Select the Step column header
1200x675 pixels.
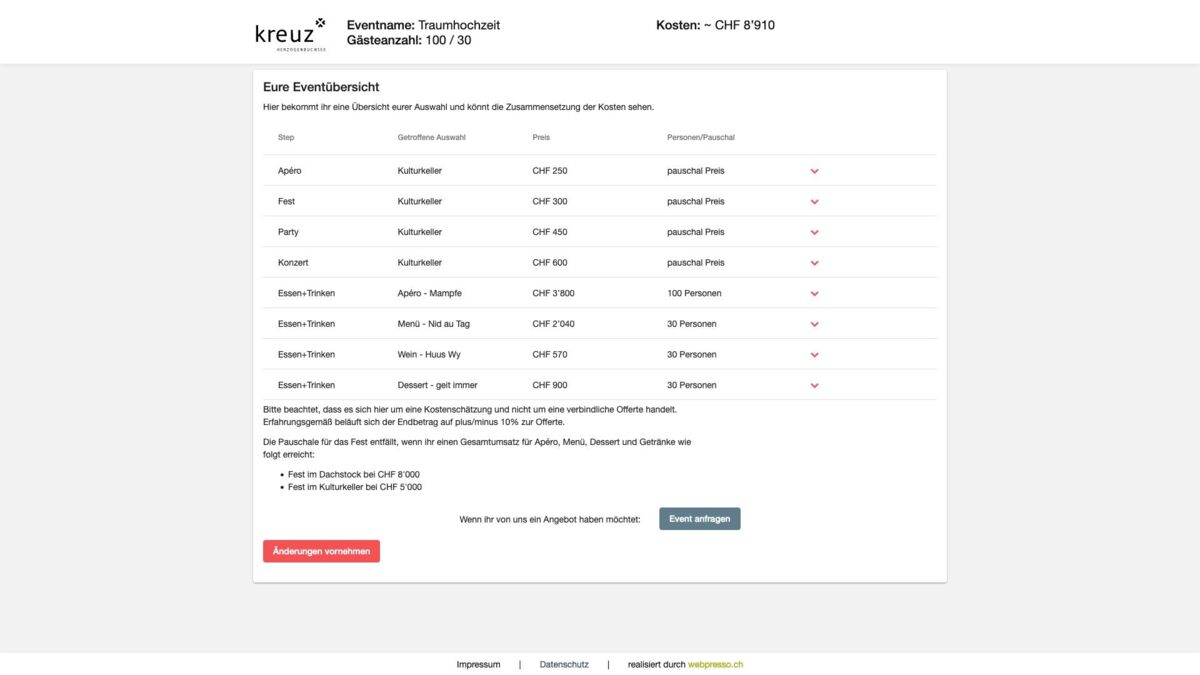tap(285, 137)
